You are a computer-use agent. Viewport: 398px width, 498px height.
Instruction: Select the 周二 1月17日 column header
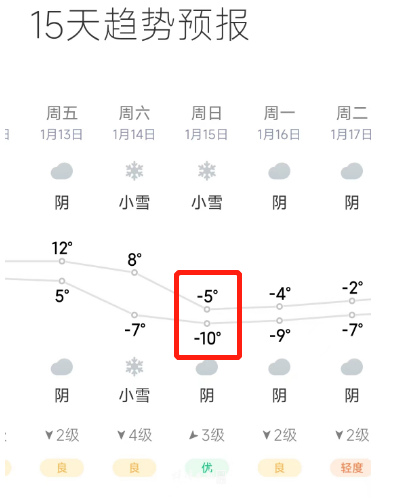351,123
